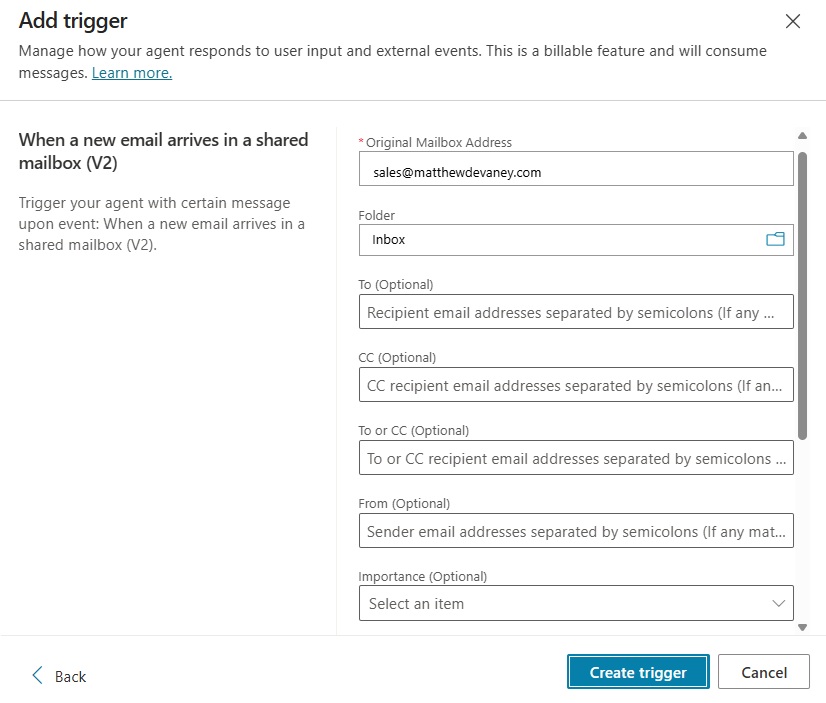826x703 pixels.
Task: Click the Inbox folder field
Action: (x=560, y=240)
